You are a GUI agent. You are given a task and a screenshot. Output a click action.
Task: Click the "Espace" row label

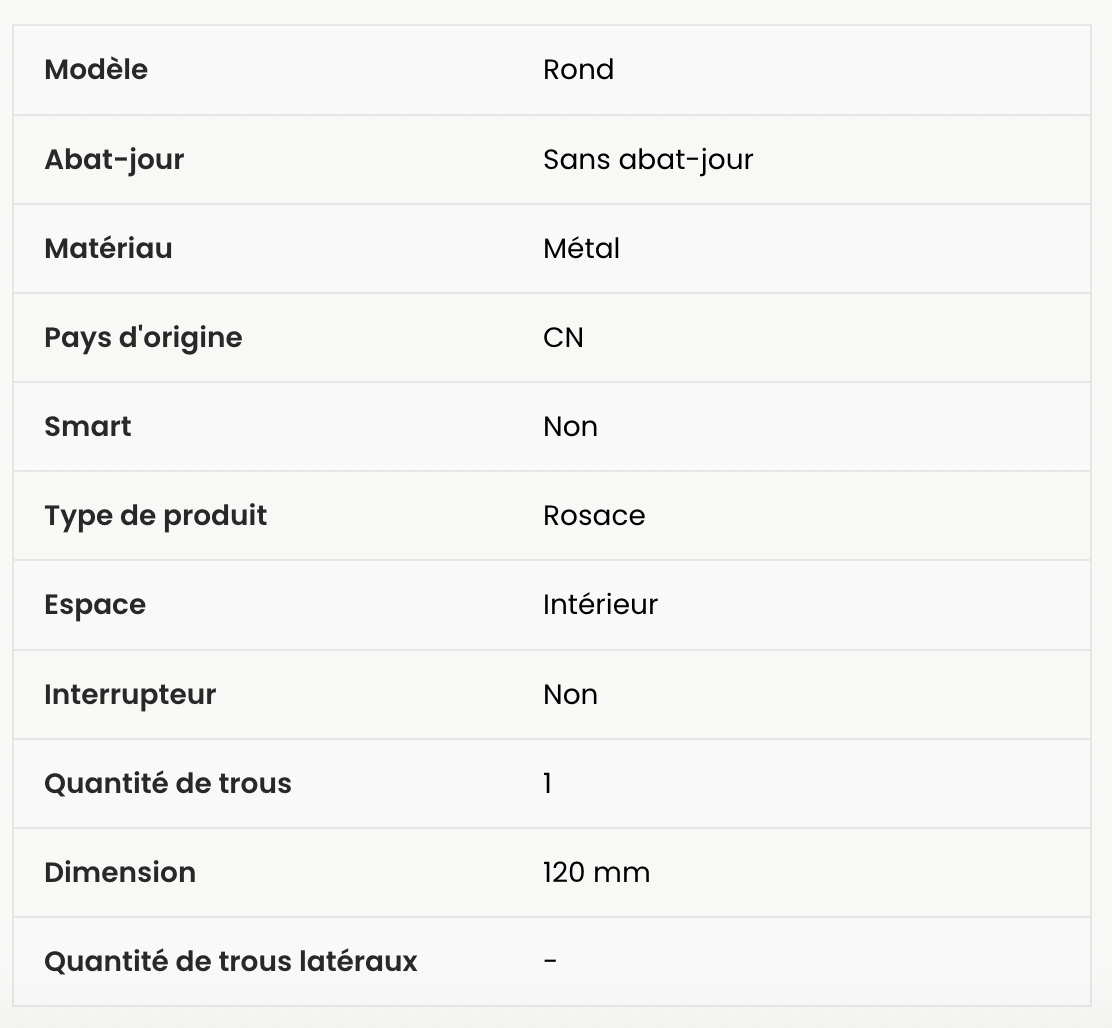click(x=95, y=604)
